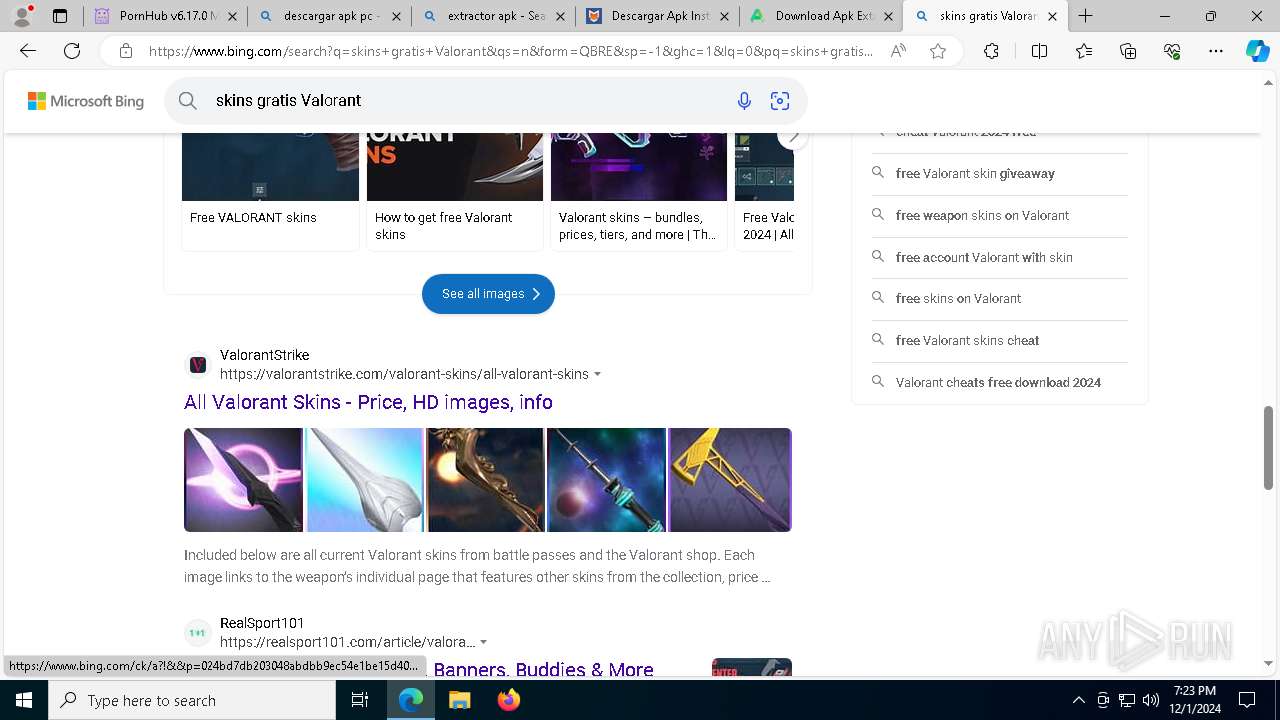View site information lock icon
Image resolution: width=1280 pixels, height=720 pixels.
click(125, 51)
